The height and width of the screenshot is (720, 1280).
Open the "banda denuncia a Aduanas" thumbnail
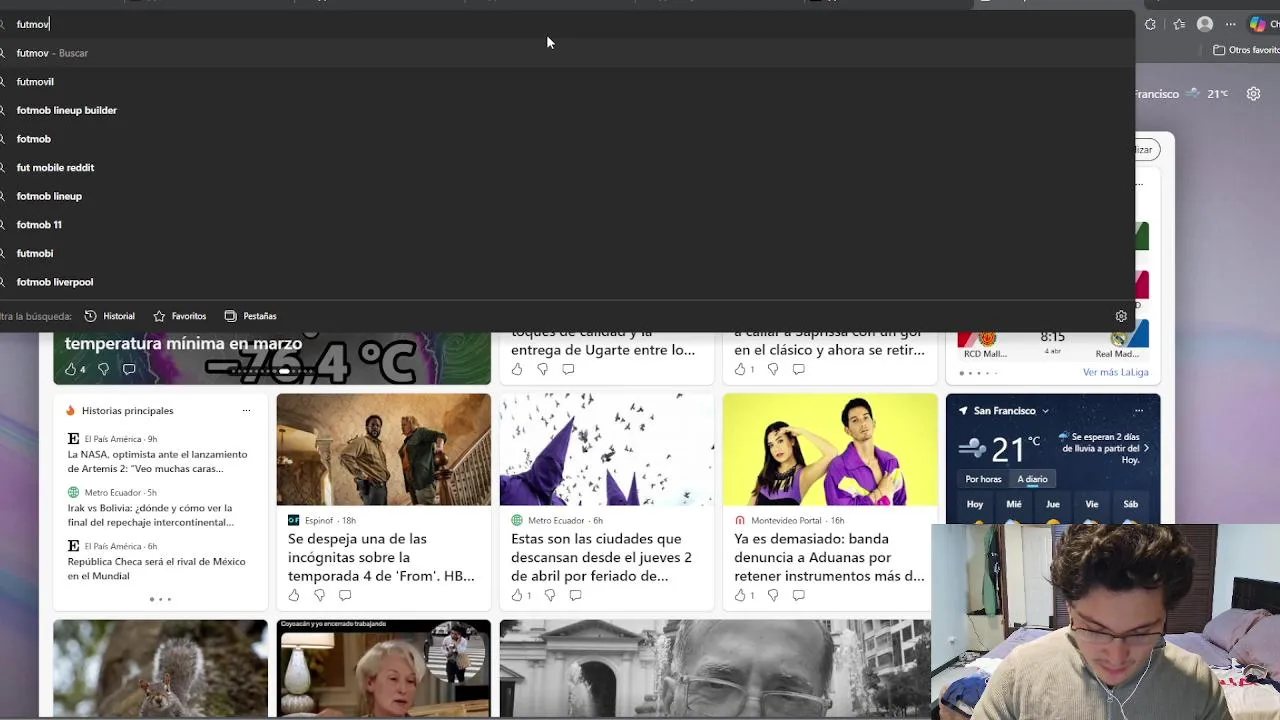tap(830, 450)
